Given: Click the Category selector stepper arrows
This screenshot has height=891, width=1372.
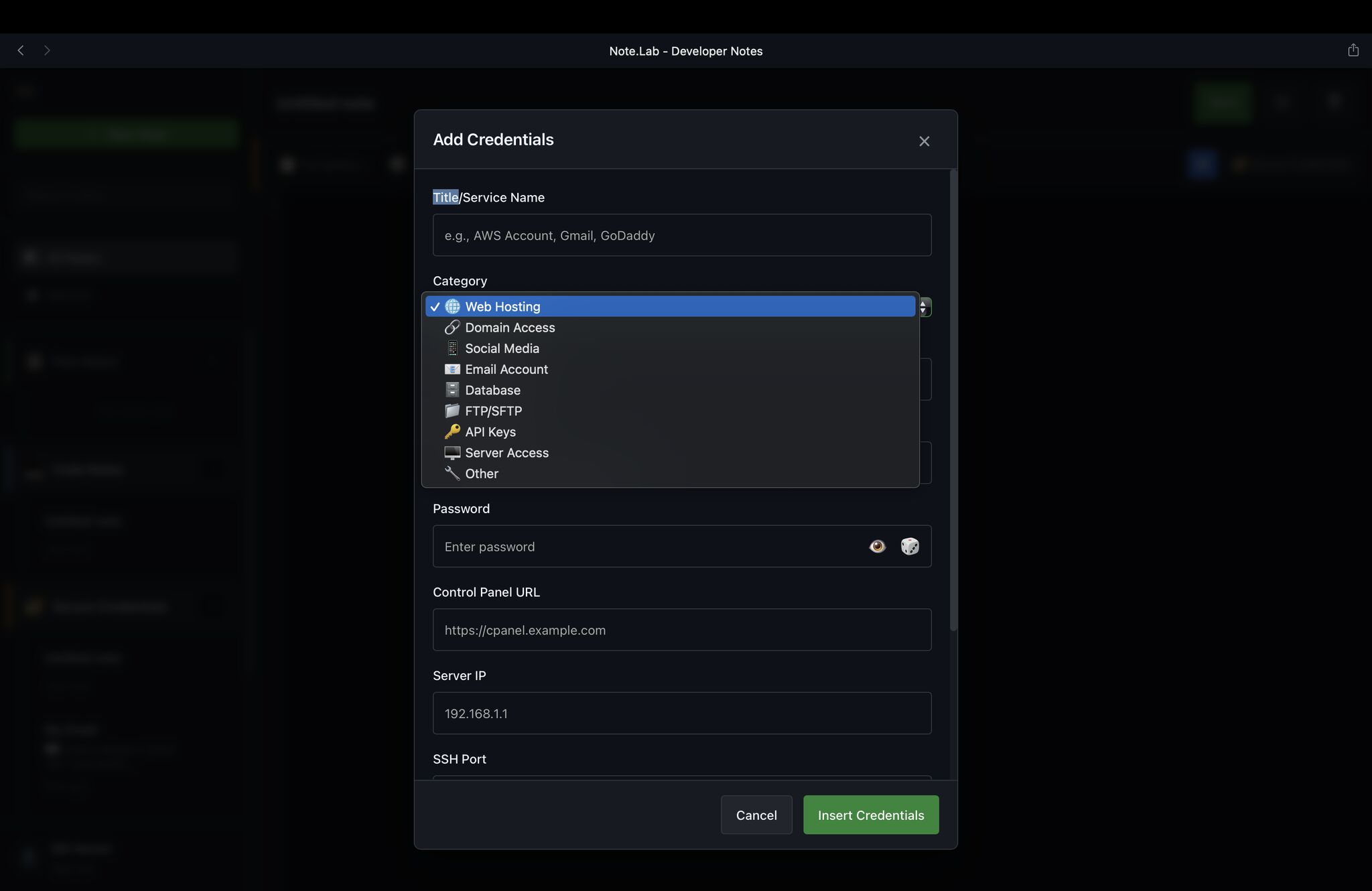Looking at the screenshot, I should click(x=924, y=306).
